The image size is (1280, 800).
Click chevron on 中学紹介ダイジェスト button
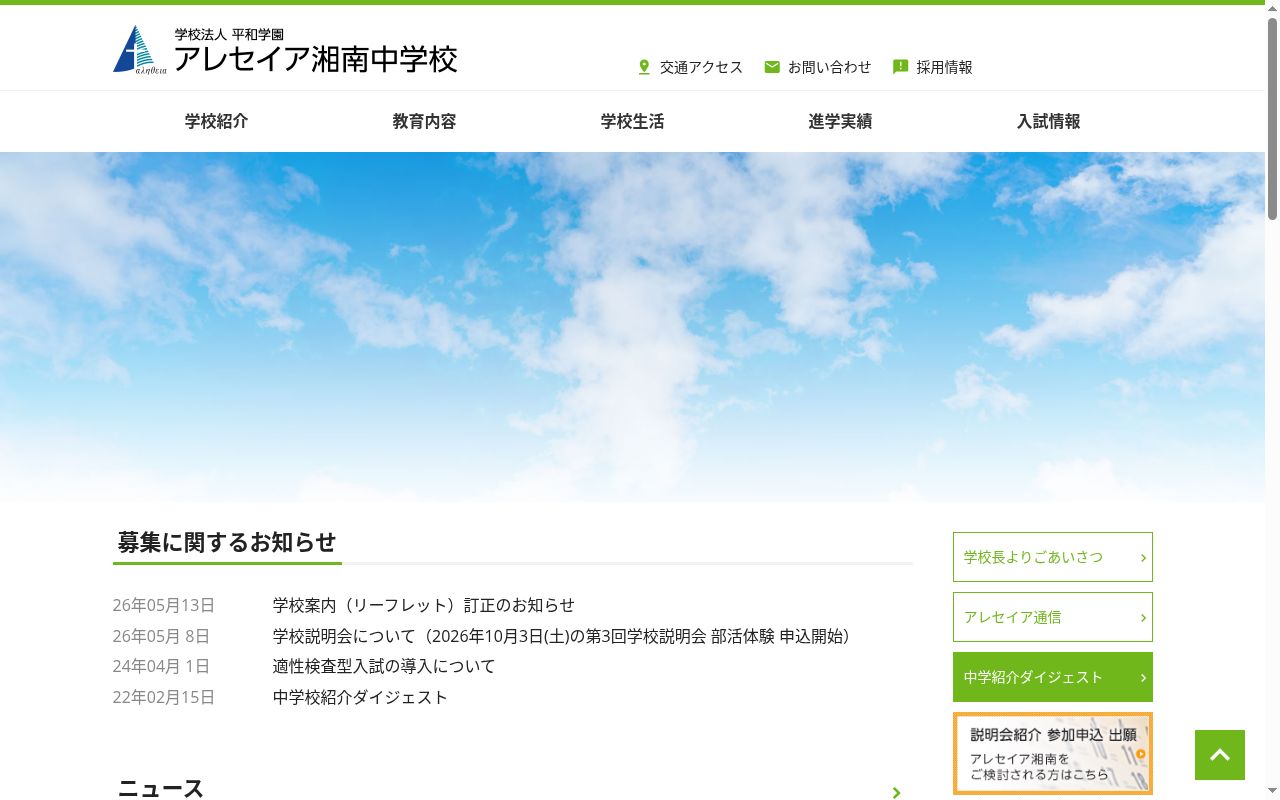point(1143,677)
